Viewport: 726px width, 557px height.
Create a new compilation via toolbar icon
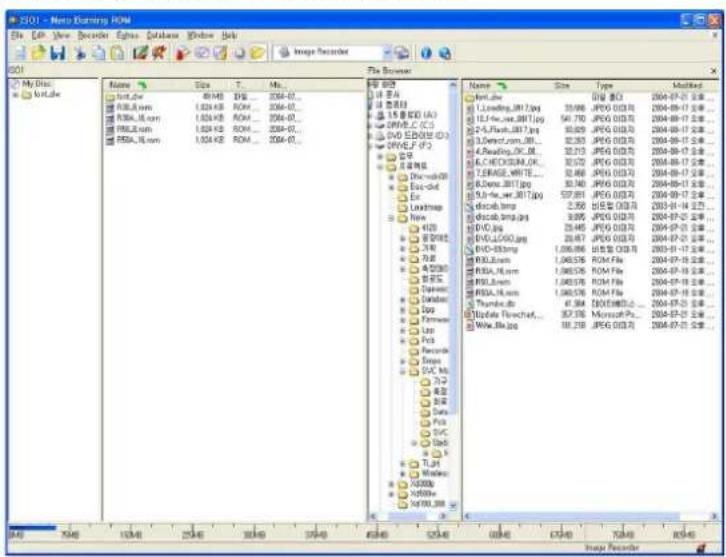click(20, 53)
